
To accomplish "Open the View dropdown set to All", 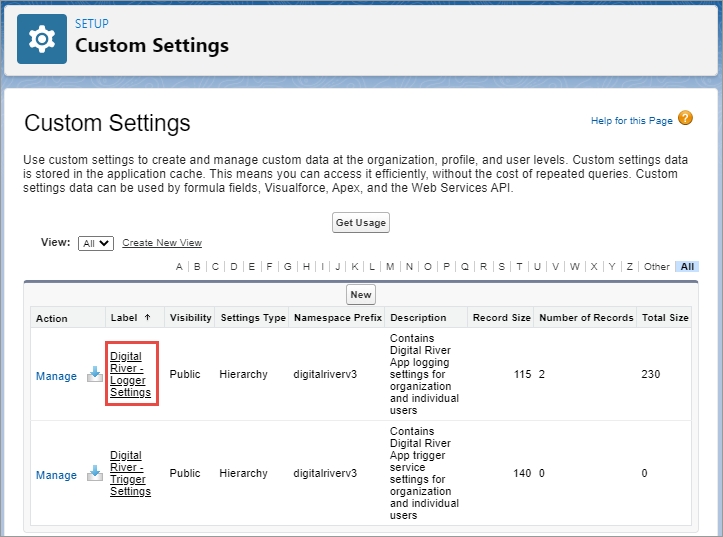I will (96, 243).
